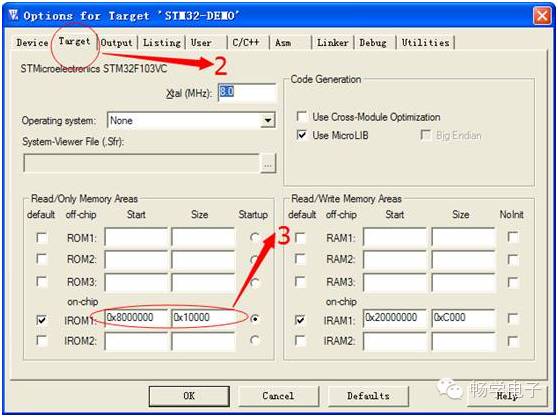Click the ROM1 Start field
This screenshot has height=417, width=558.
[136, 237]
